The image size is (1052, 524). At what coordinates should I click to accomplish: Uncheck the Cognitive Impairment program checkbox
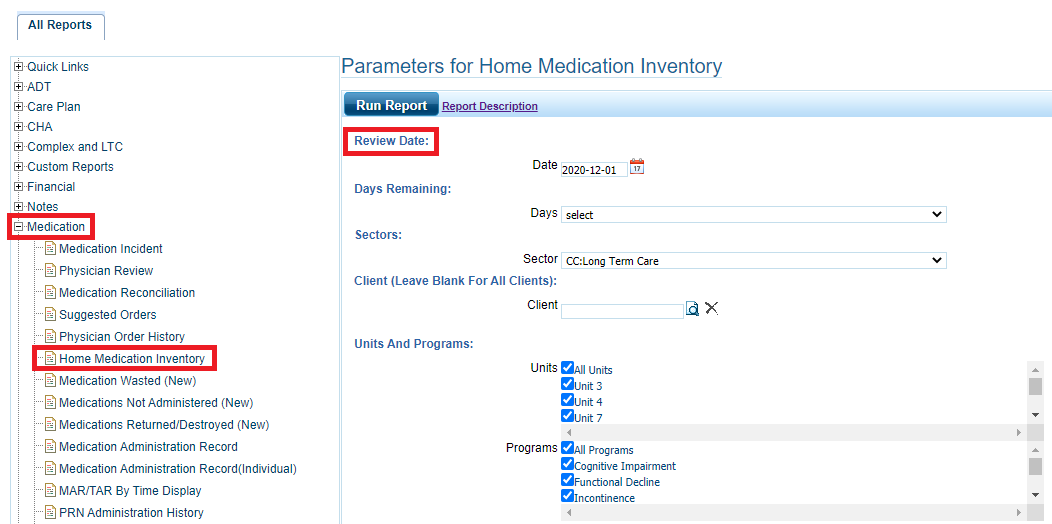tap(568, 464)
